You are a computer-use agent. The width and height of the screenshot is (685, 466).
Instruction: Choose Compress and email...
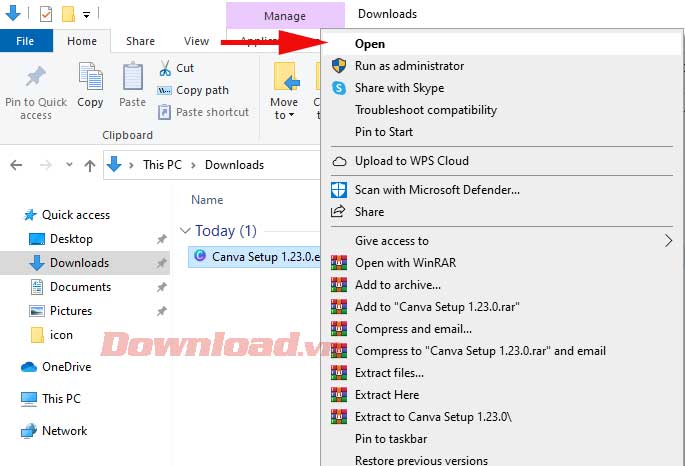(502, 329)
